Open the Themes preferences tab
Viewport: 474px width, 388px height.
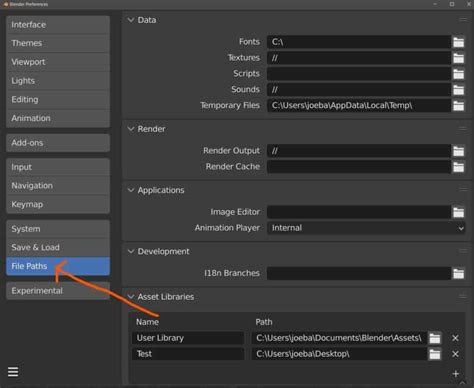[x=58, y=43]
